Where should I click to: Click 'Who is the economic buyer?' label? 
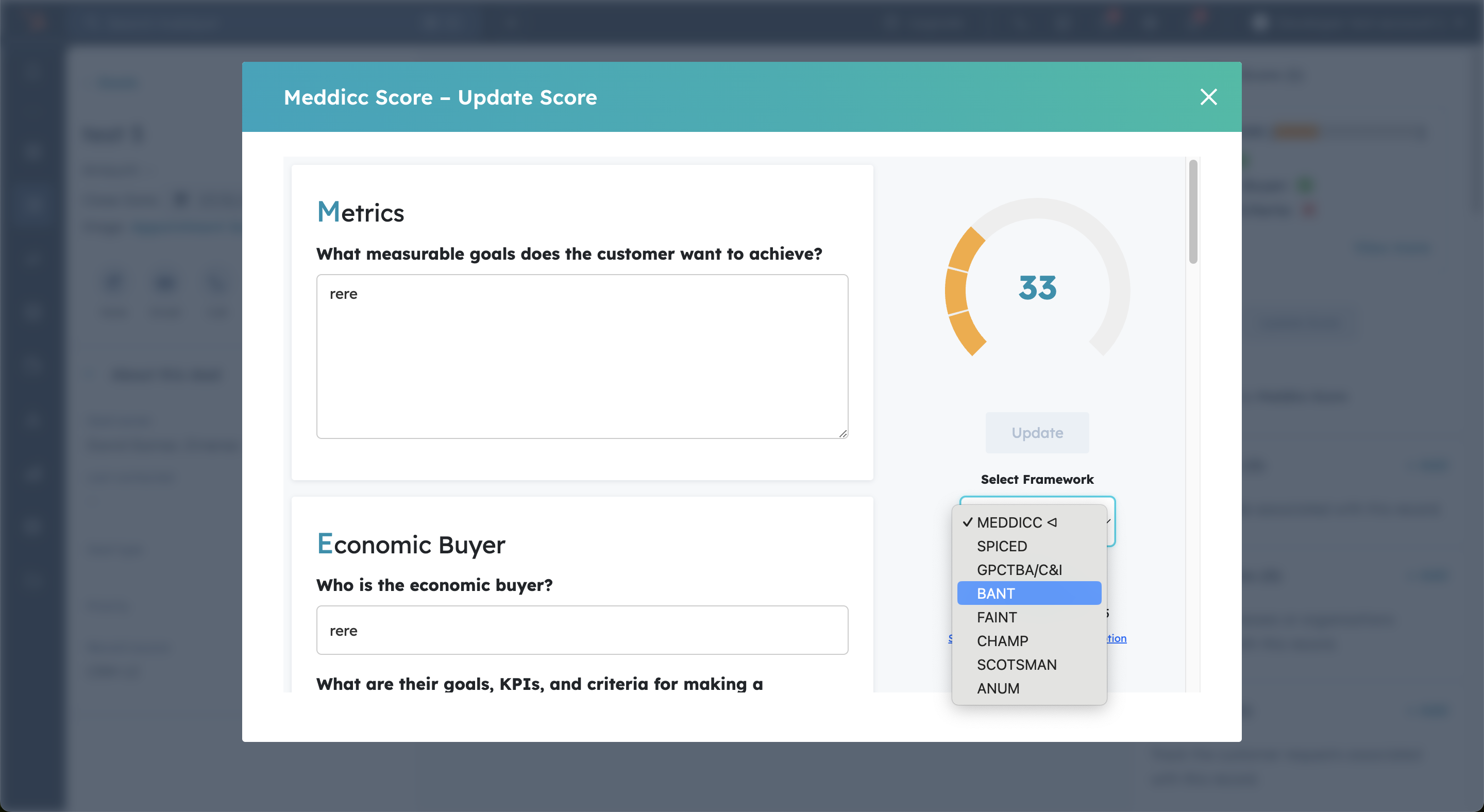point(434,584)
